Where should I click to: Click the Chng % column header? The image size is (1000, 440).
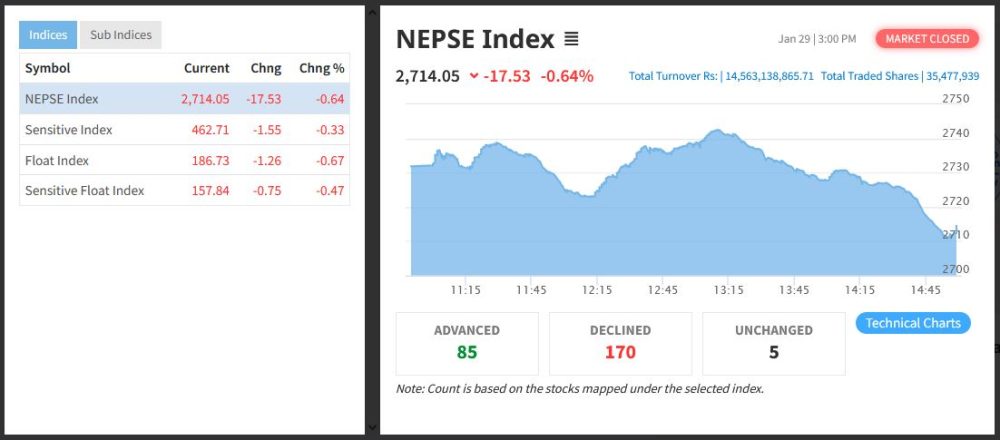click(320, 68)
